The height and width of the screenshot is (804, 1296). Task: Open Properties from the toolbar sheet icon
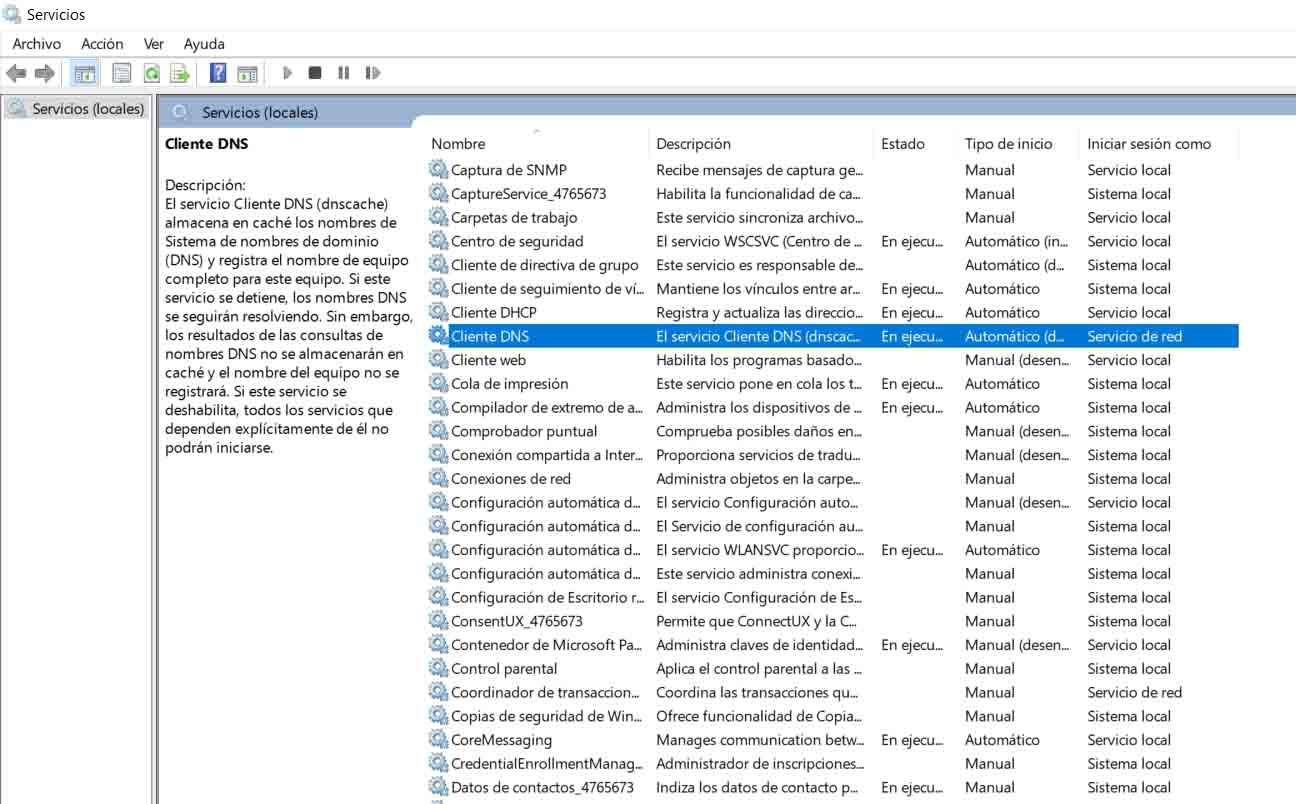[122, 73]
